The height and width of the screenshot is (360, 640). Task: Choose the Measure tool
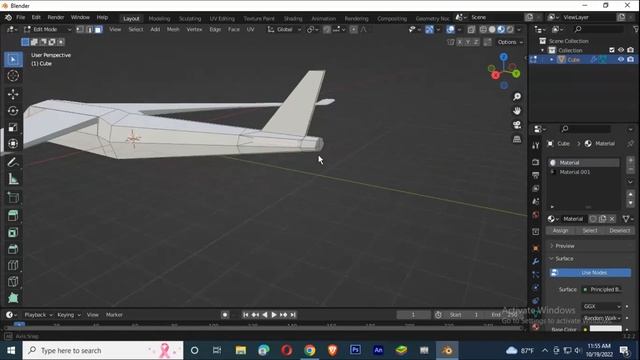click(x=13, y=179)
